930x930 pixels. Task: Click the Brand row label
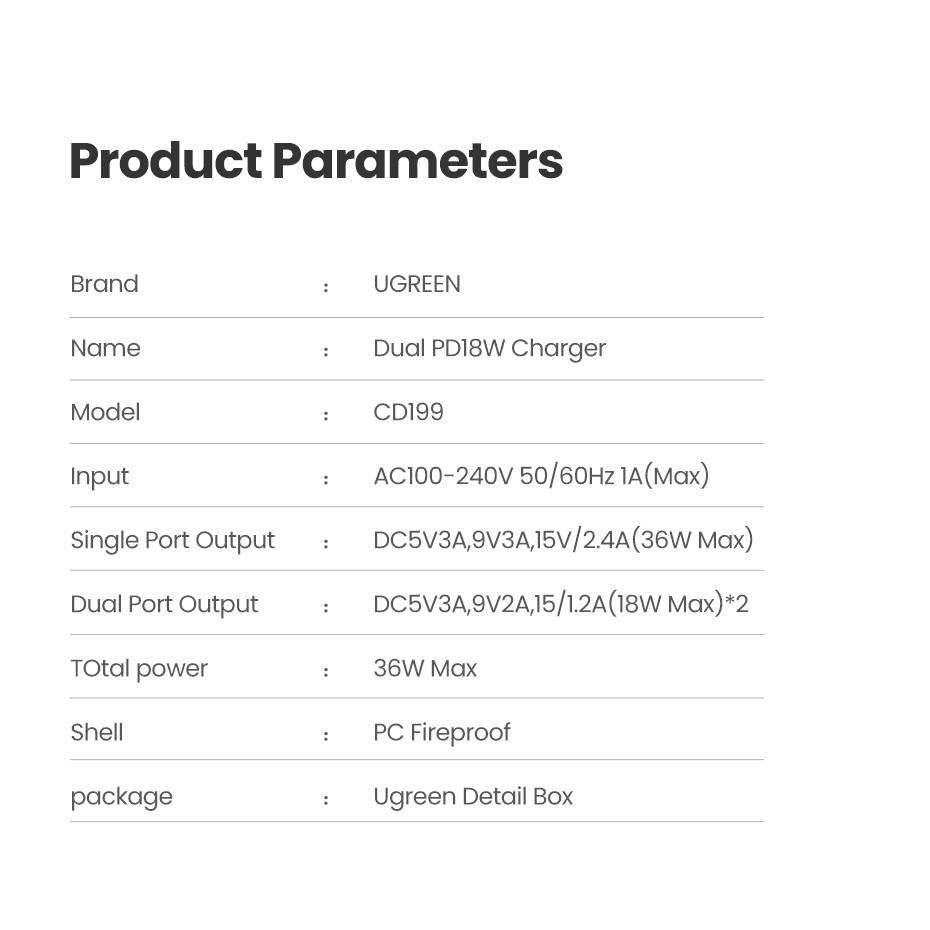click(x=104, y=284)
